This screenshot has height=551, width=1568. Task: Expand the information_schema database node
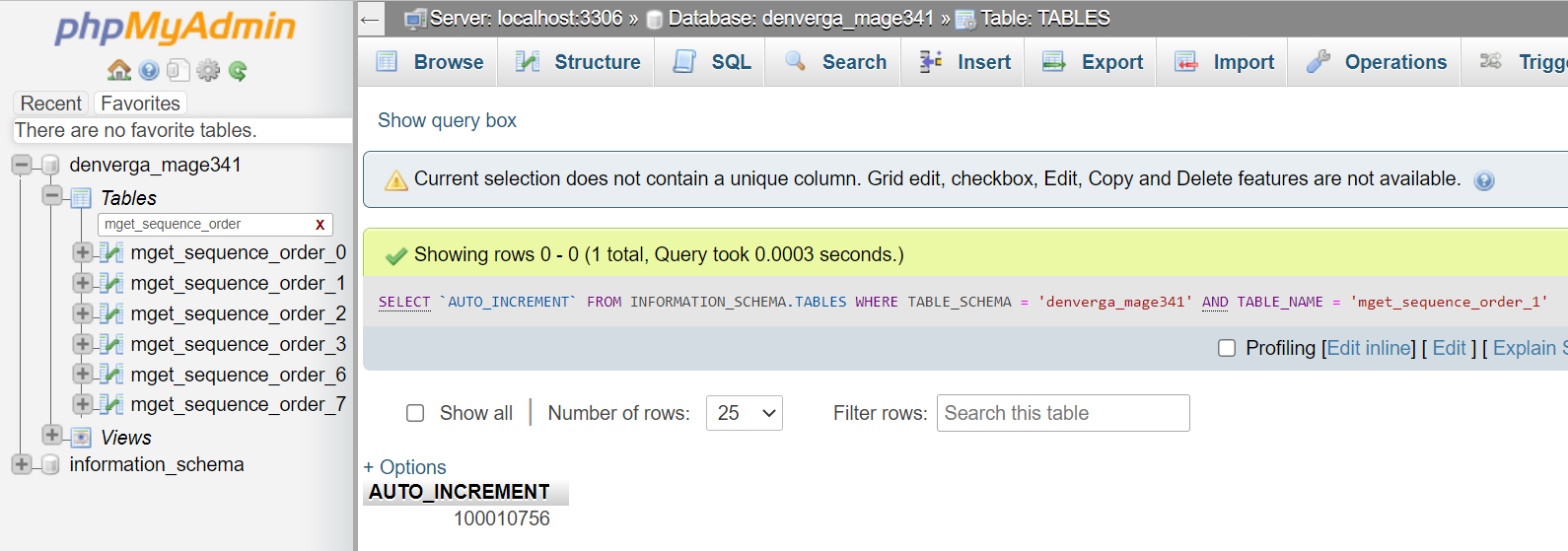coord(22,464)
